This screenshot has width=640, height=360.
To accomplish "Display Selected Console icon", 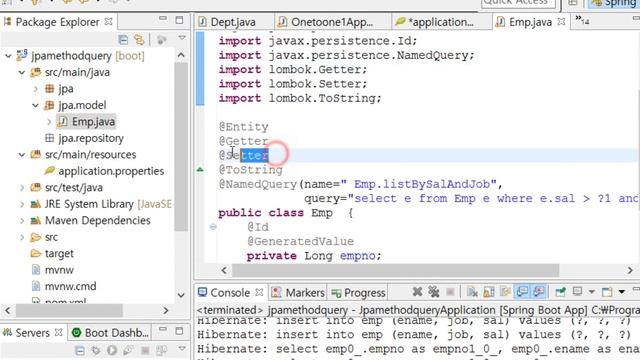I will pyautogui.click(x=577, y=291).
